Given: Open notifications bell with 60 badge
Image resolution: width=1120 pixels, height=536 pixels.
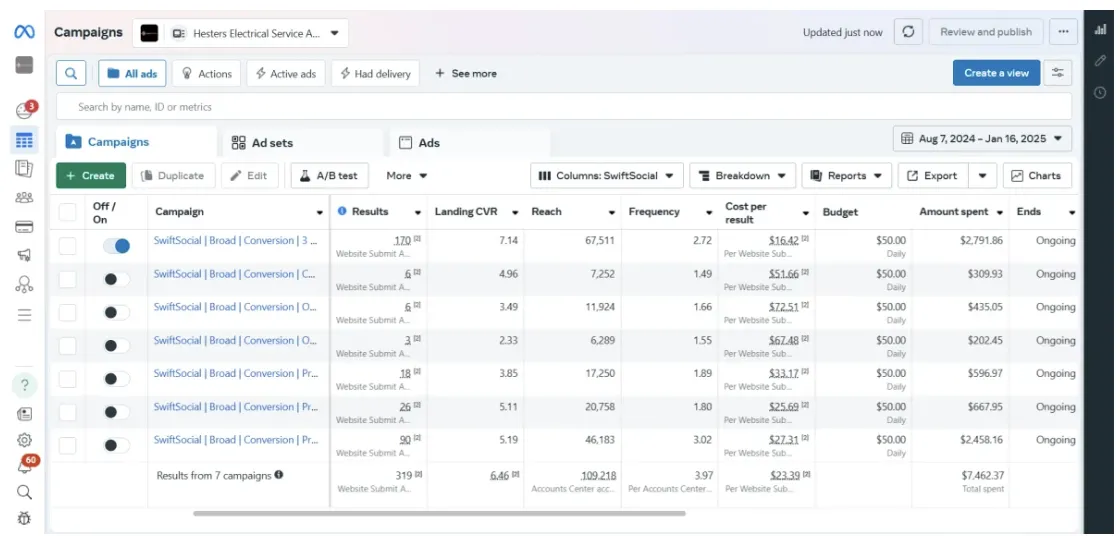Looking at the screenshot, I should pyautogui.click(x=24, y=465).
